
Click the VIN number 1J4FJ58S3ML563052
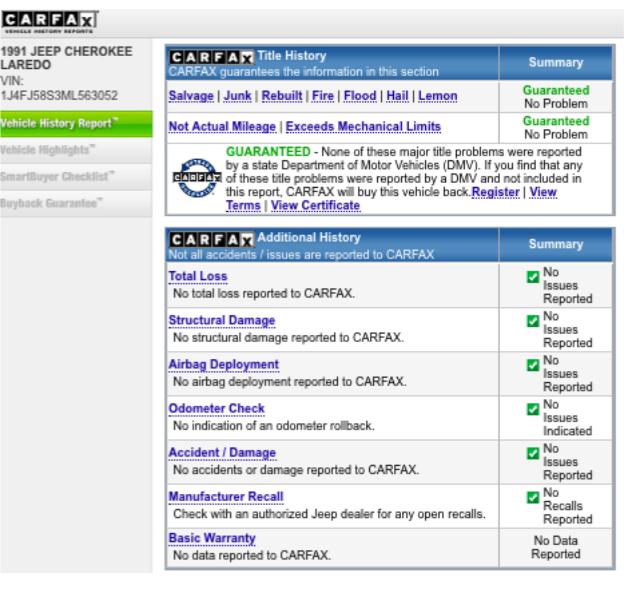(59, 96)
